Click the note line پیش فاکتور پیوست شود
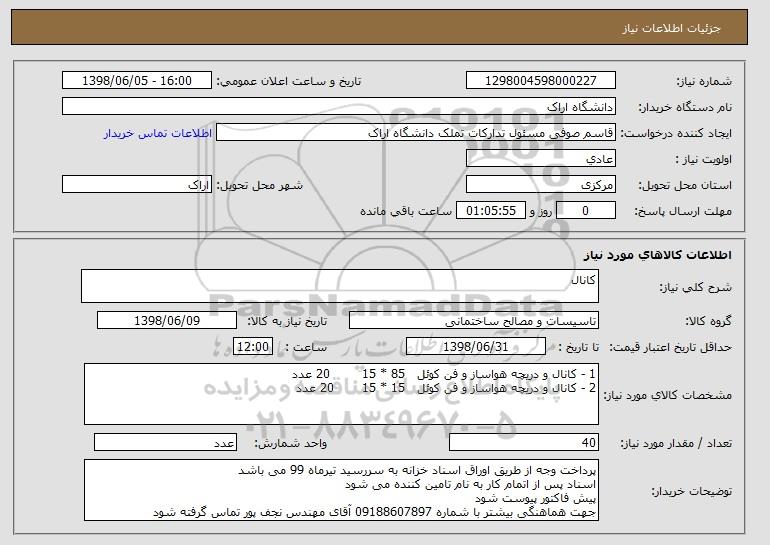Viewport: 770px width, 545px height. pyautogui.click(x=535, y=498)
